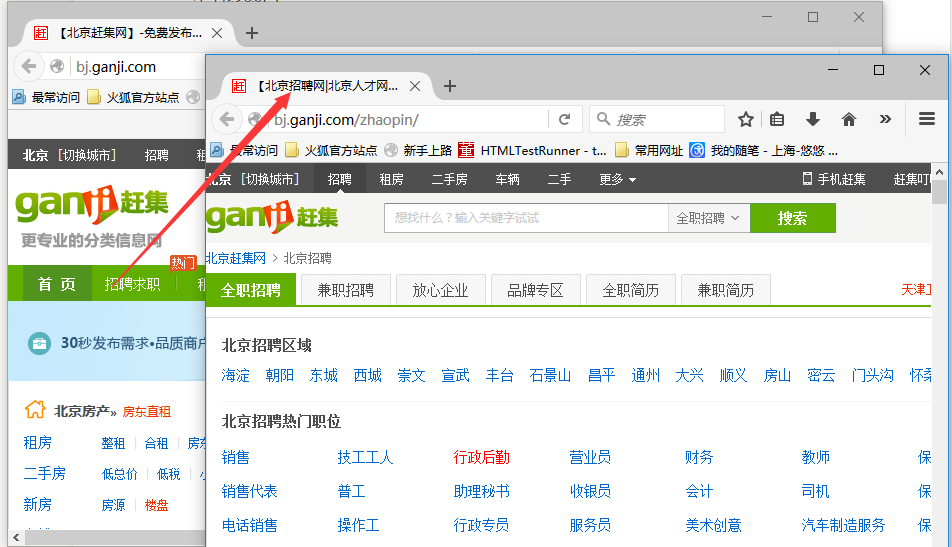The width and height of the screenshot is (952, 547).
Task: Select 二手房 in the top nav bar
Action: pos(449,179)
